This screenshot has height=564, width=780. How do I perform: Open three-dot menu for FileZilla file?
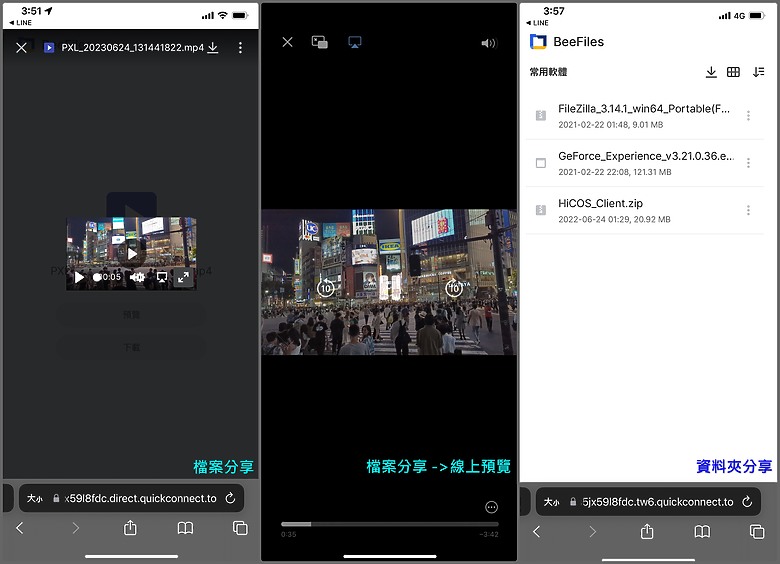[x=748, y=115]
